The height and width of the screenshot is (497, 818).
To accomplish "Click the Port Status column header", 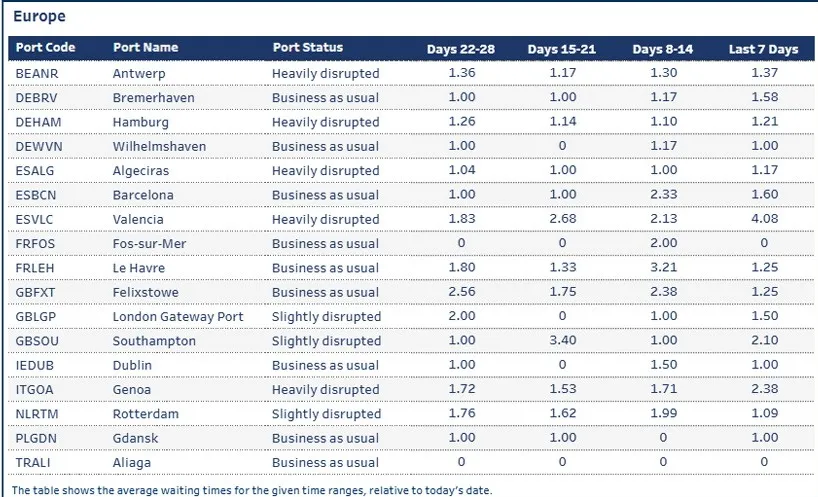I will [x=308, y=48].
